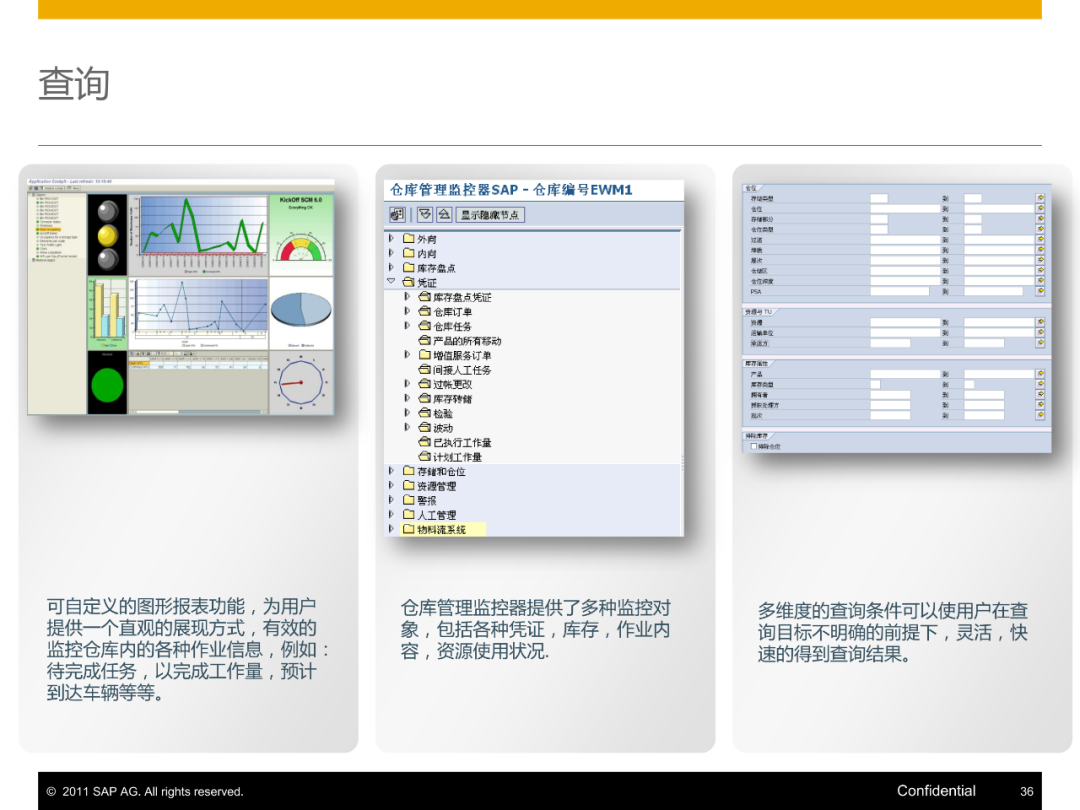Expand the 外向 folder node
Viewport: 1080px width, 810px height.
pos(391,238)
